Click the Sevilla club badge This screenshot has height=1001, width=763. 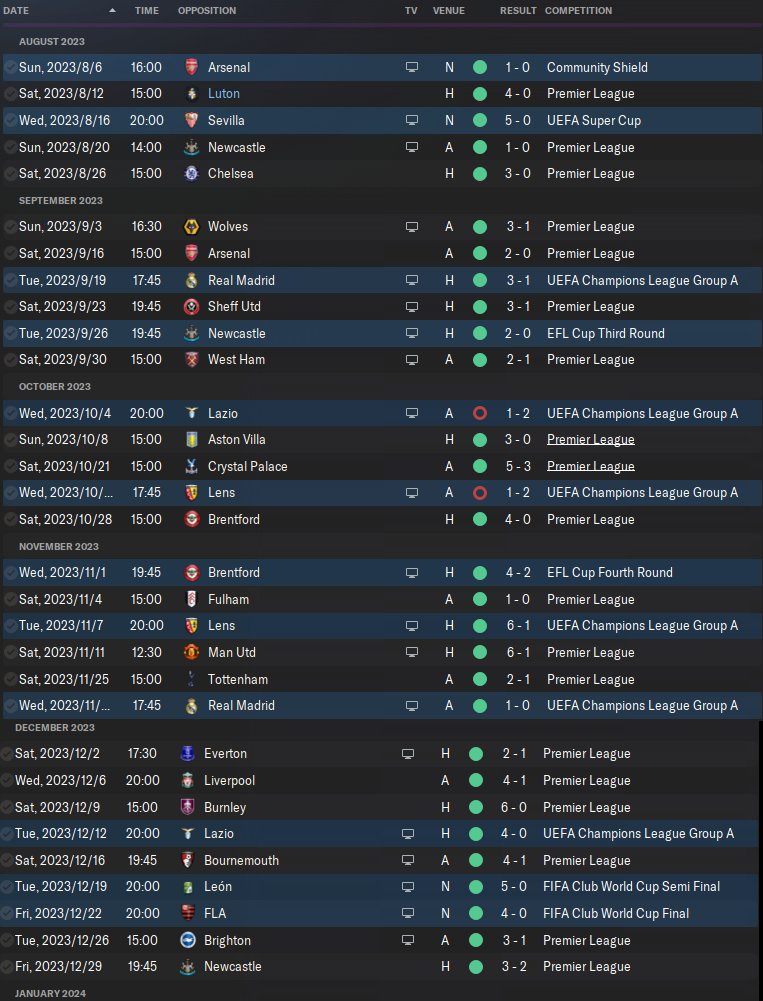coord(191,120)
